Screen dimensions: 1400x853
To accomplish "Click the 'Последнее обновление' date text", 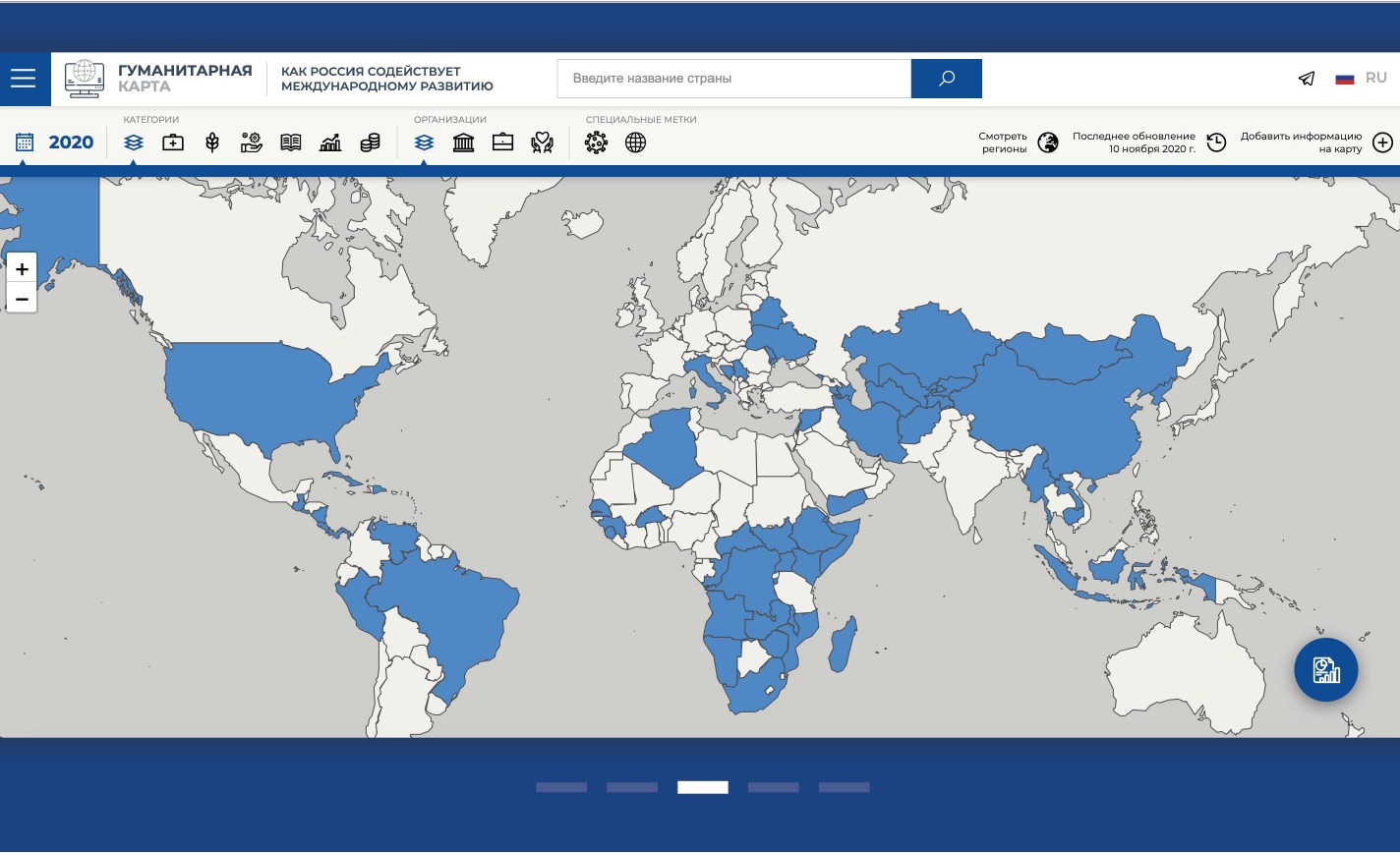I will (1134, 142).
